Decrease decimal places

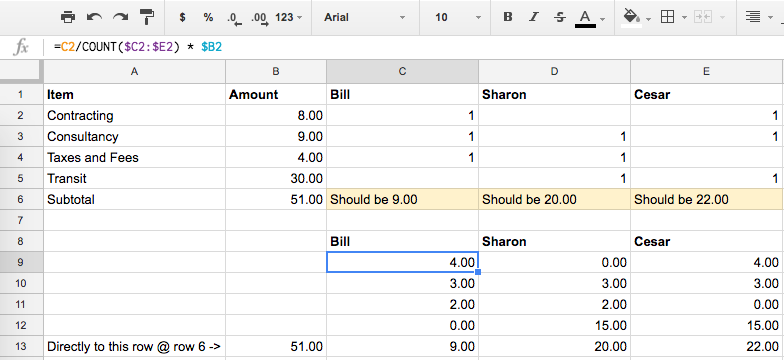coord(234,18)
